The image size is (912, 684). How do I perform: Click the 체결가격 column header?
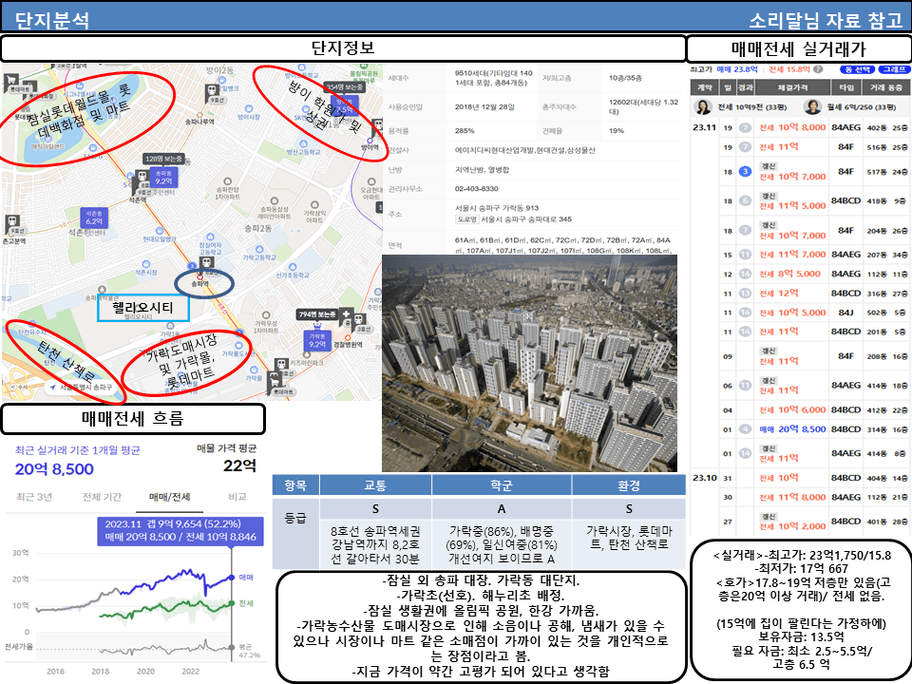[792, 87]
